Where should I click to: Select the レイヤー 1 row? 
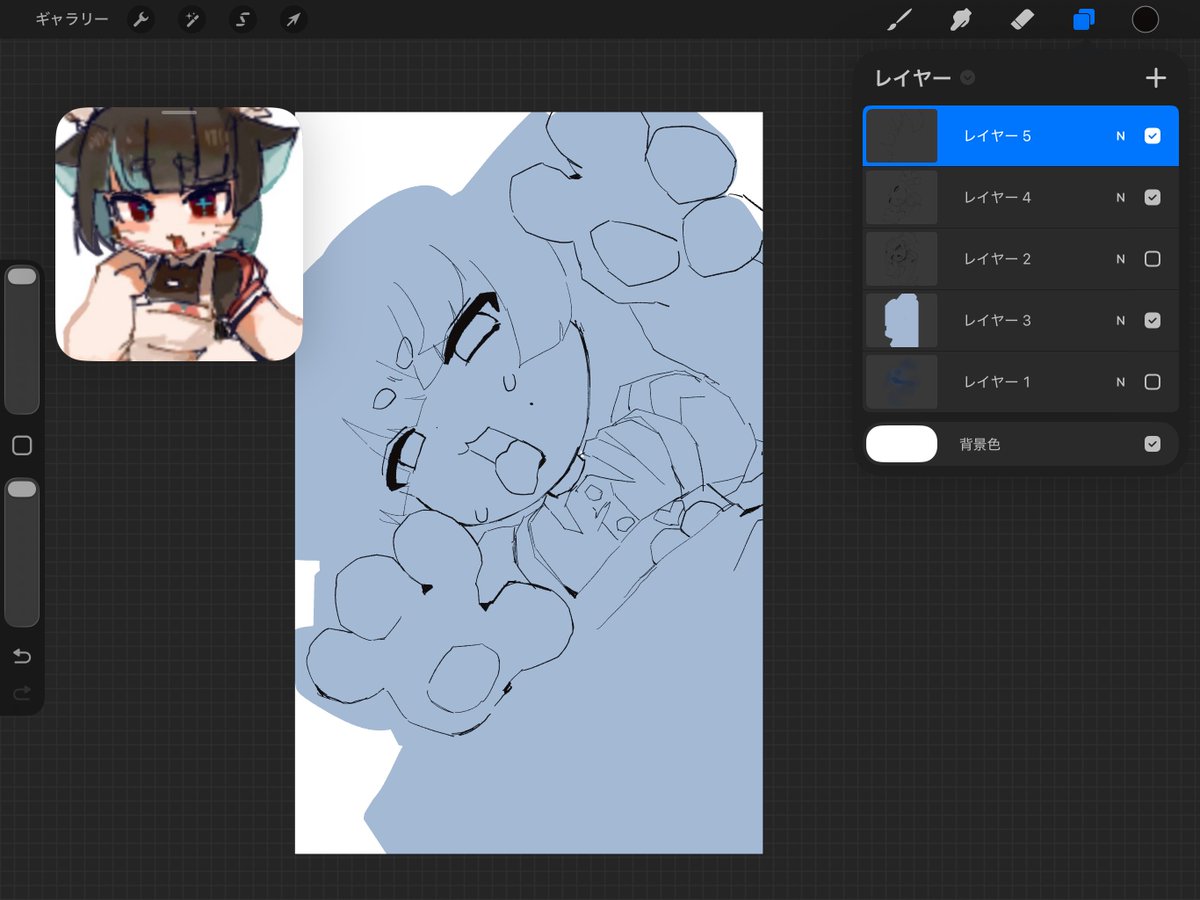1021,382
